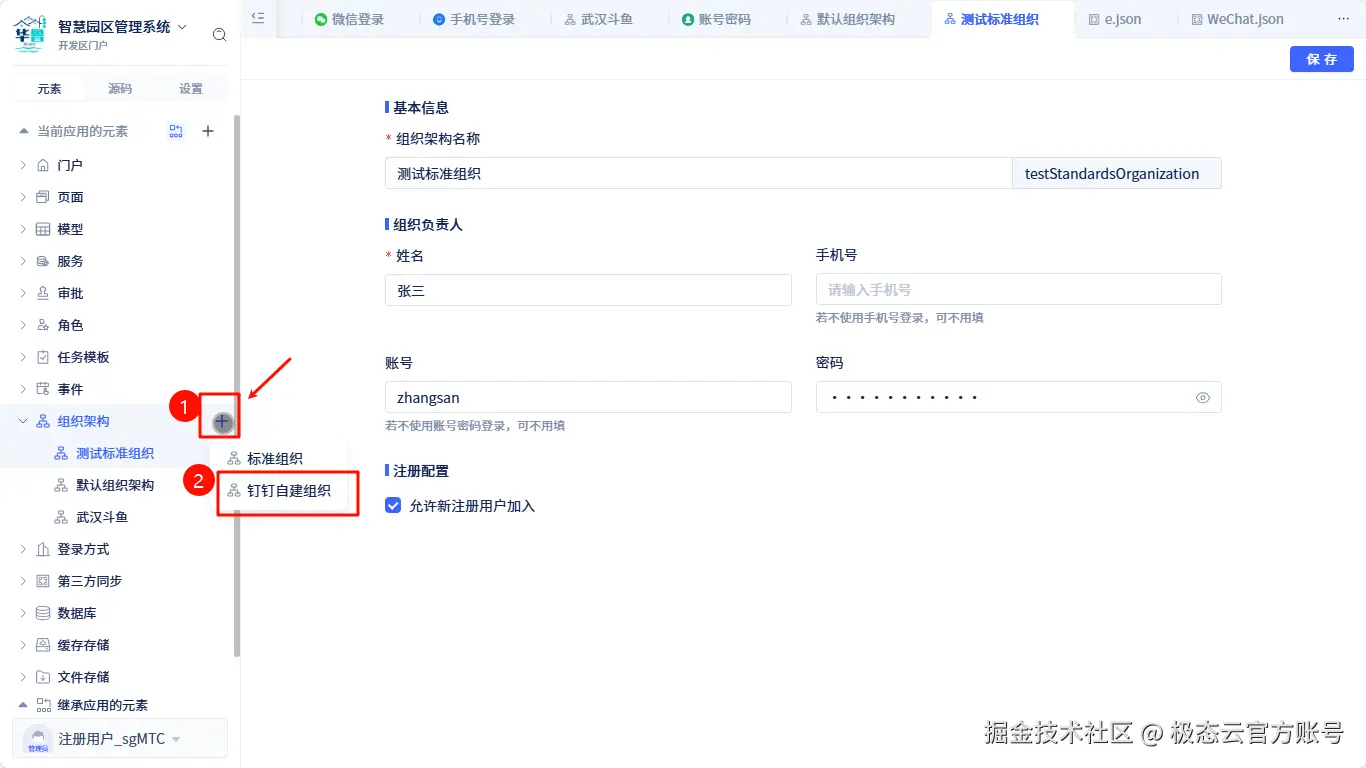Viewport: 1366px width, 768px height.
Task: Click the plus icon beside 当前应用的元素
Action: [x=208, y=131]
